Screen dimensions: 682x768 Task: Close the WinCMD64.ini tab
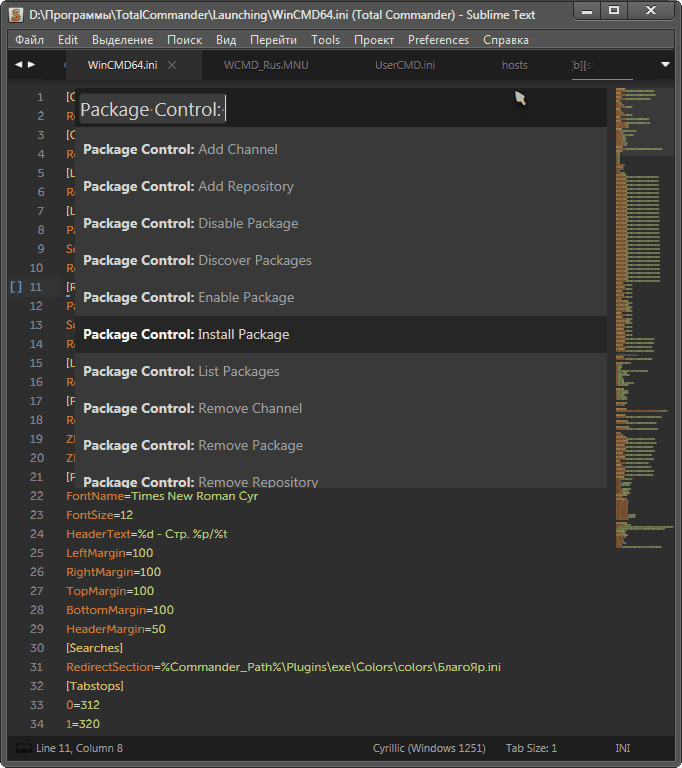coord(172,65)
